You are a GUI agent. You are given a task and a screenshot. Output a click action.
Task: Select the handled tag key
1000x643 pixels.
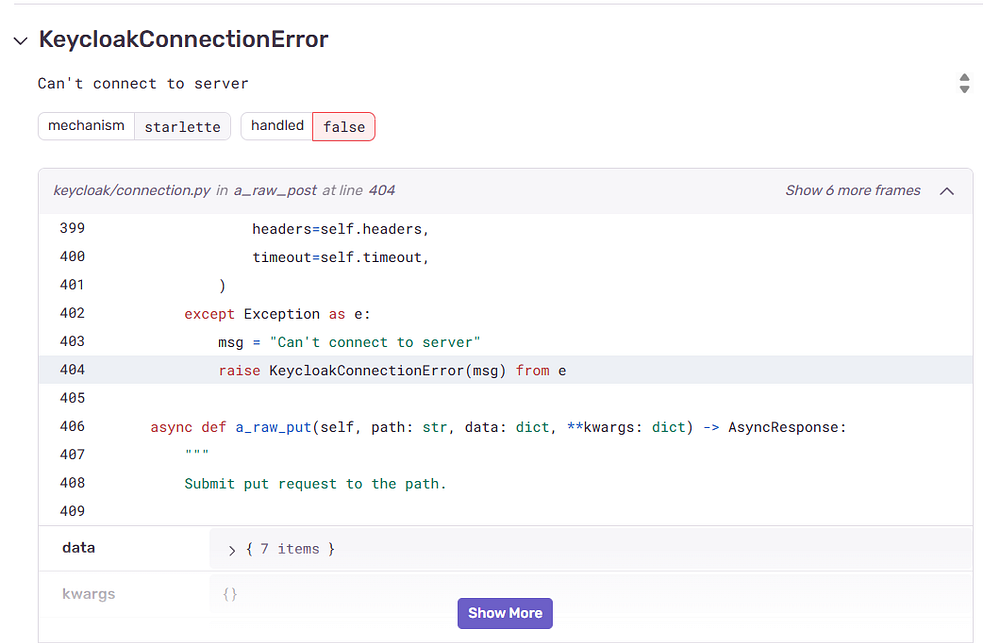277,126
